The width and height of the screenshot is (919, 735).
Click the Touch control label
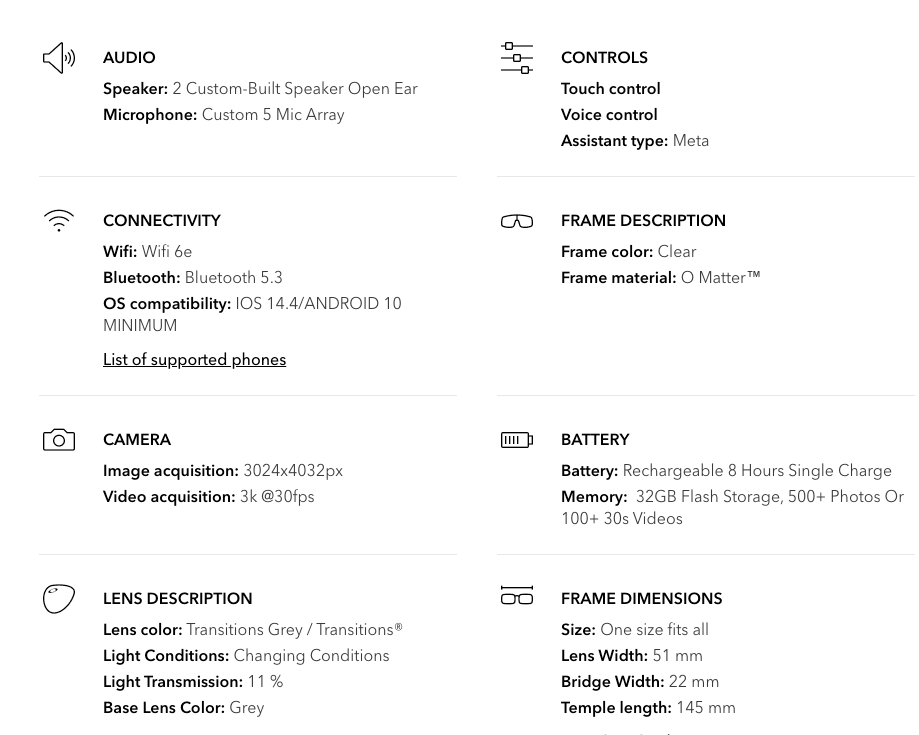pyautogui.click(x=611, y=89)
